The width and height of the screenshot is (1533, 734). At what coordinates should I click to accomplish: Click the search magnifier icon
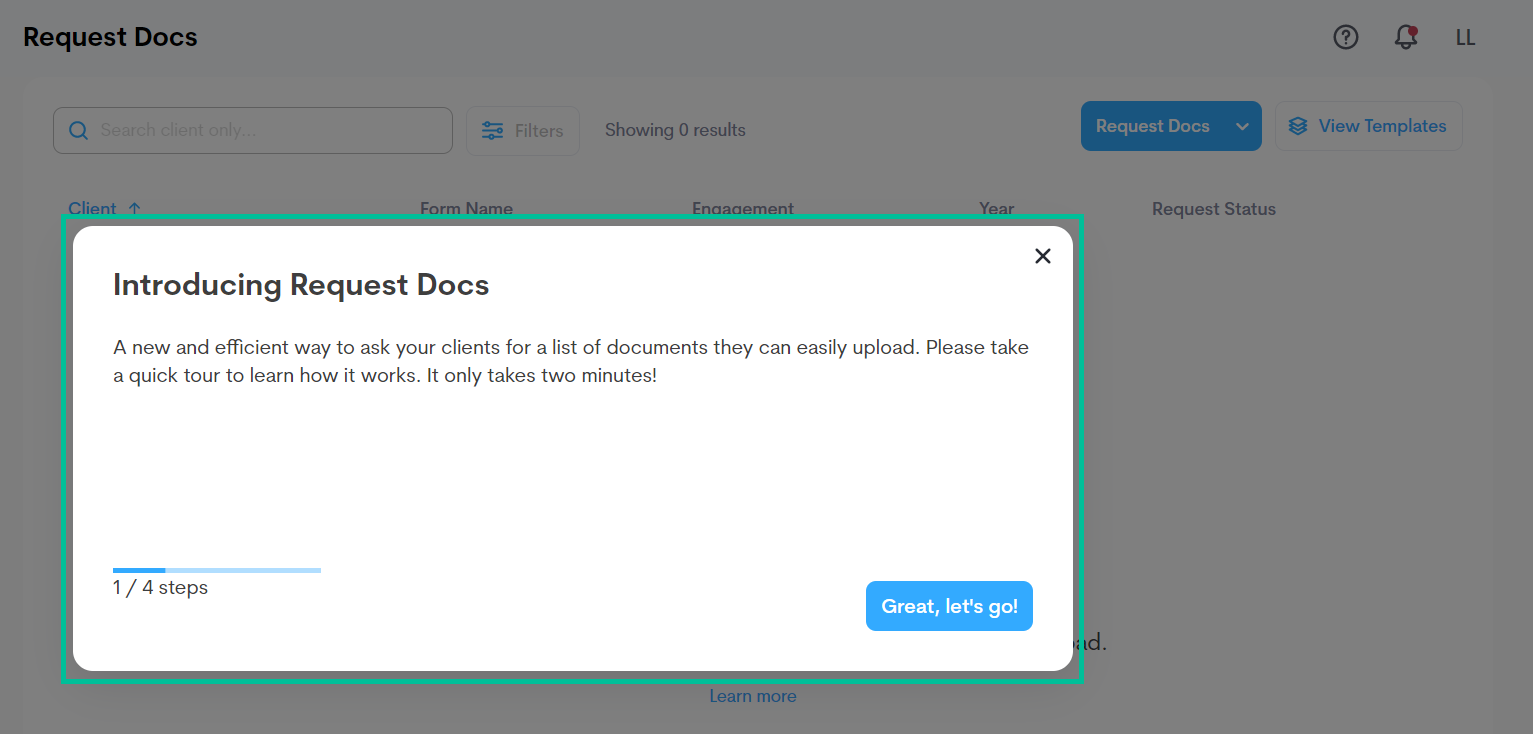pos(78,130)
